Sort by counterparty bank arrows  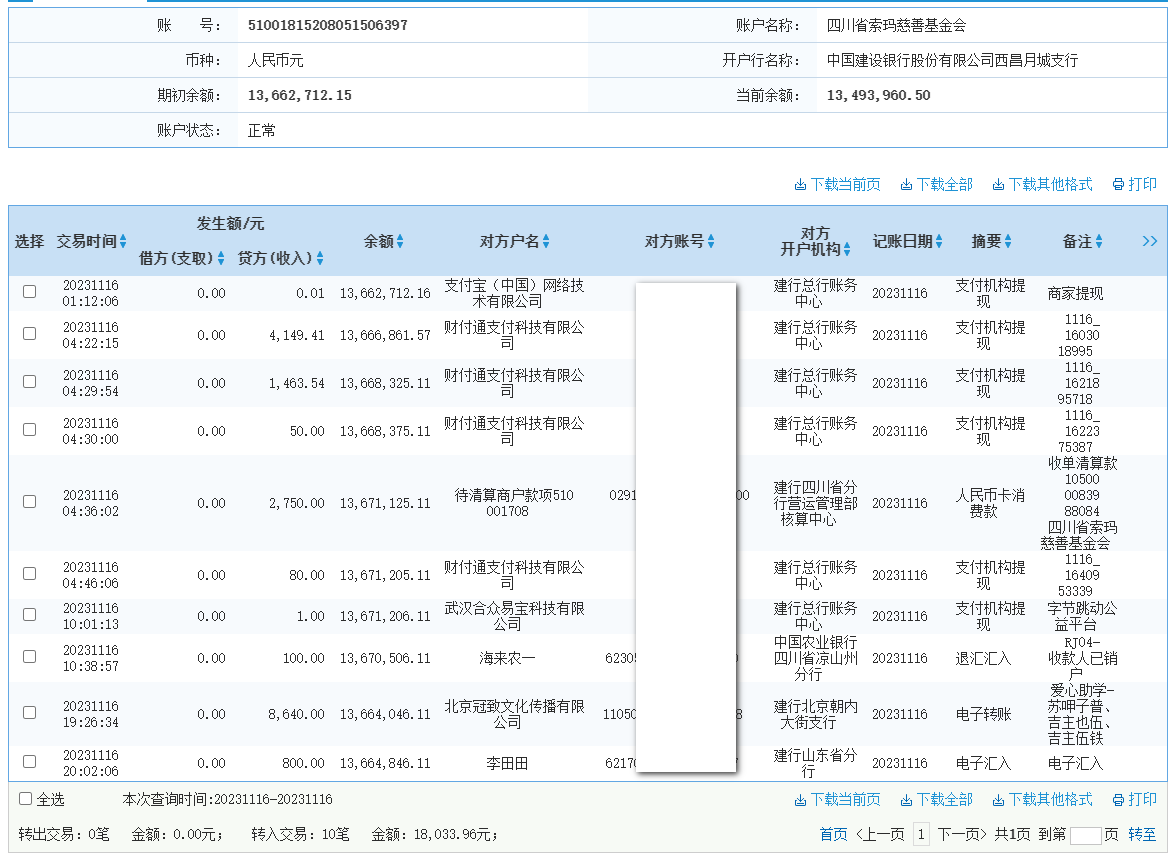pos(847,249)
